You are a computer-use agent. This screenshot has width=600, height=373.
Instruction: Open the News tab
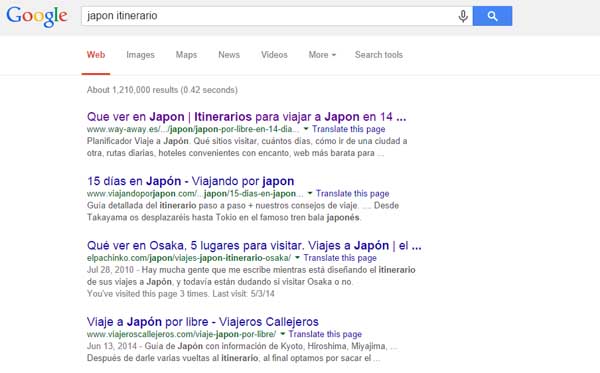pos(229,55)
